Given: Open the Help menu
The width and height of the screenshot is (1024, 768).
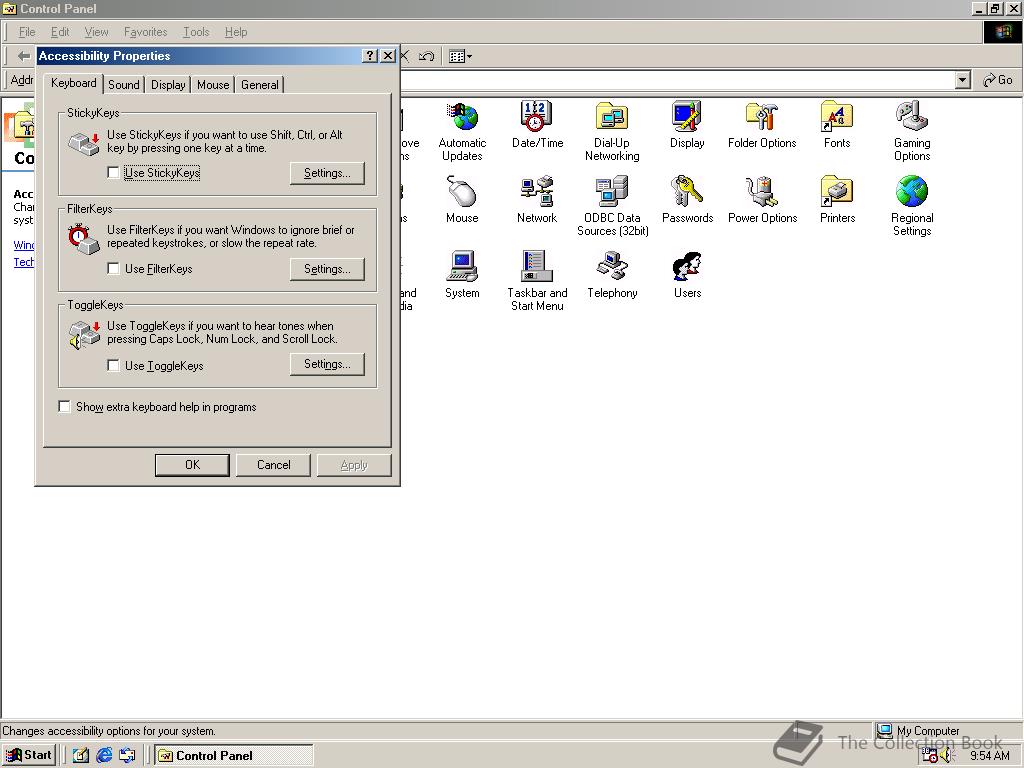Looking at the screenshot, I should (236, 32).
